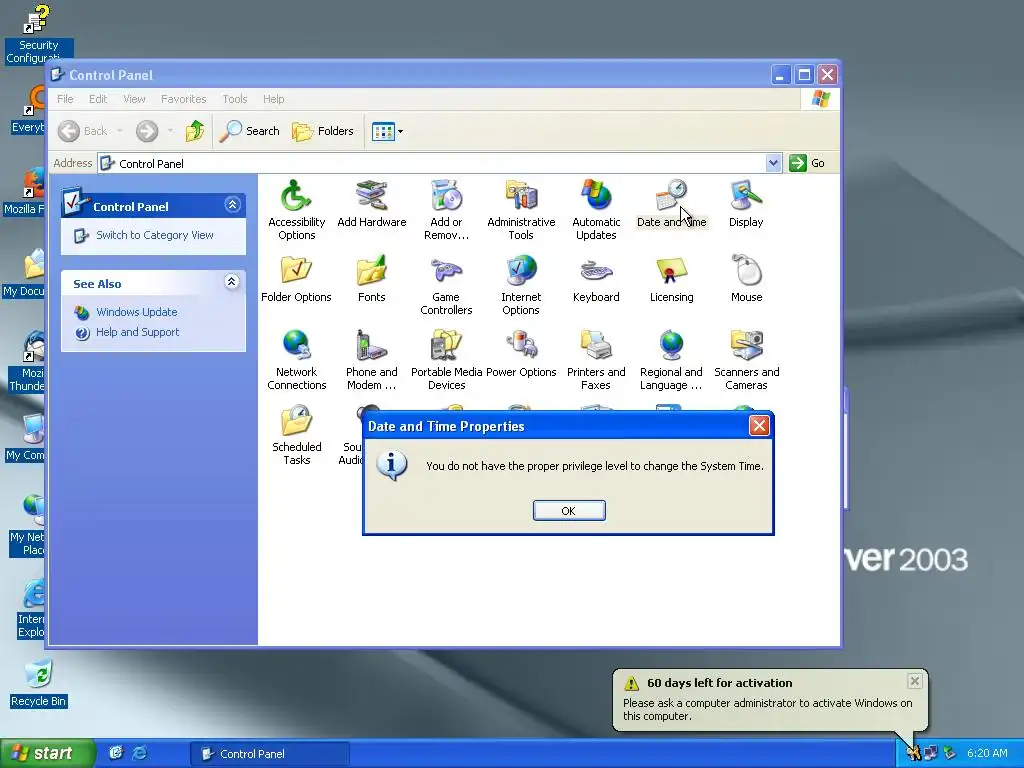The height and width of the screenshot is (768, 1024).
Task: Open Add or Remove Programs icon
Action: [446, 210]
